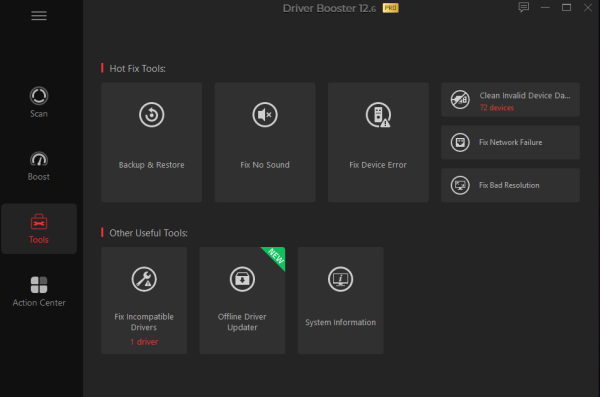Open System Information label
The width and height of the screenshot is (600, 397).
(x=341, y=322)
